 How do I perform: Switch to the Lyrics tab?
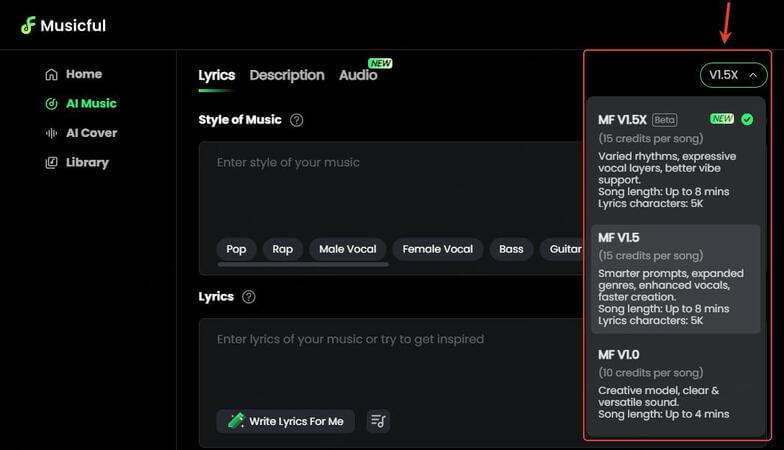(x=216, y=76)
